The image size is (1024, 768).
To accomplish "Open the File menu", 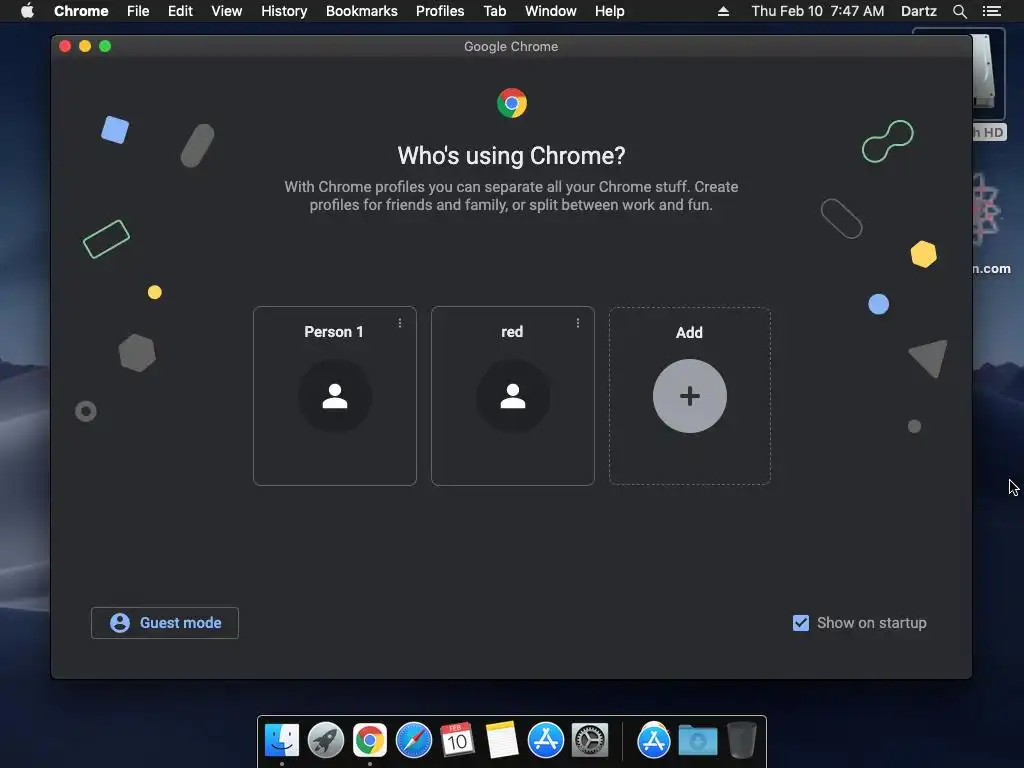I will [x=138, y=11].
